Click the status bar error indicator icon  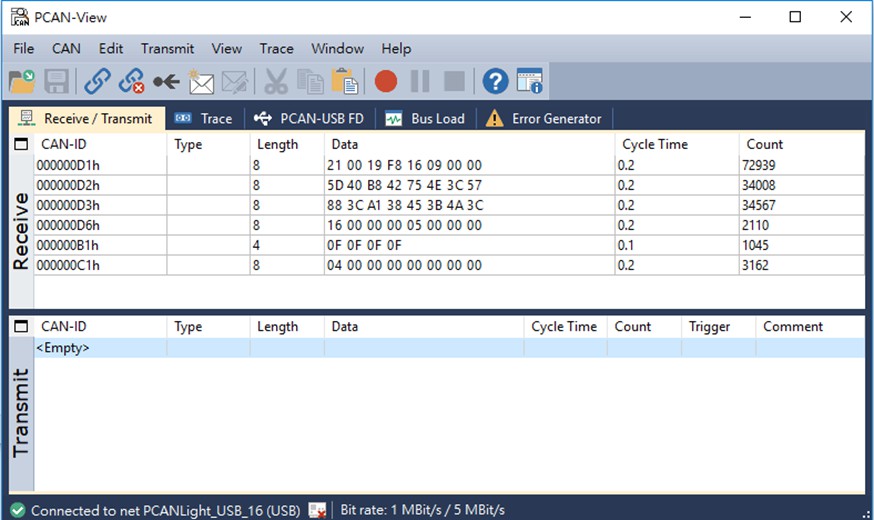coord(317,510)
